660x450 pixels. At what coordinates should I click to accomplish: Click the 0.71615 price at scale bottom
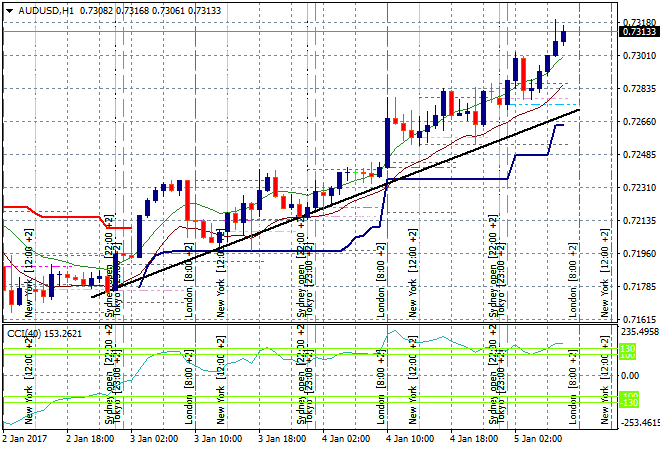639,319
